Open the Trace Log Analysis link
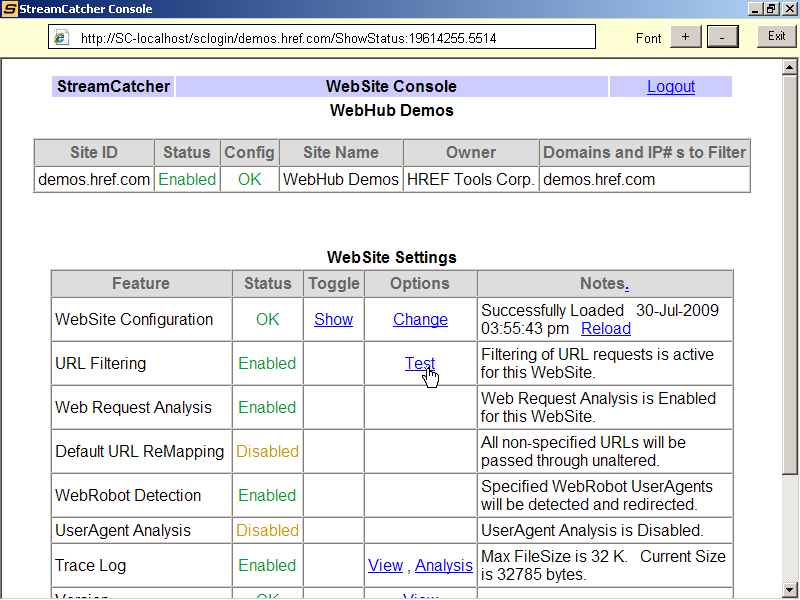This screenshot has width=800, height=600. 444,565
